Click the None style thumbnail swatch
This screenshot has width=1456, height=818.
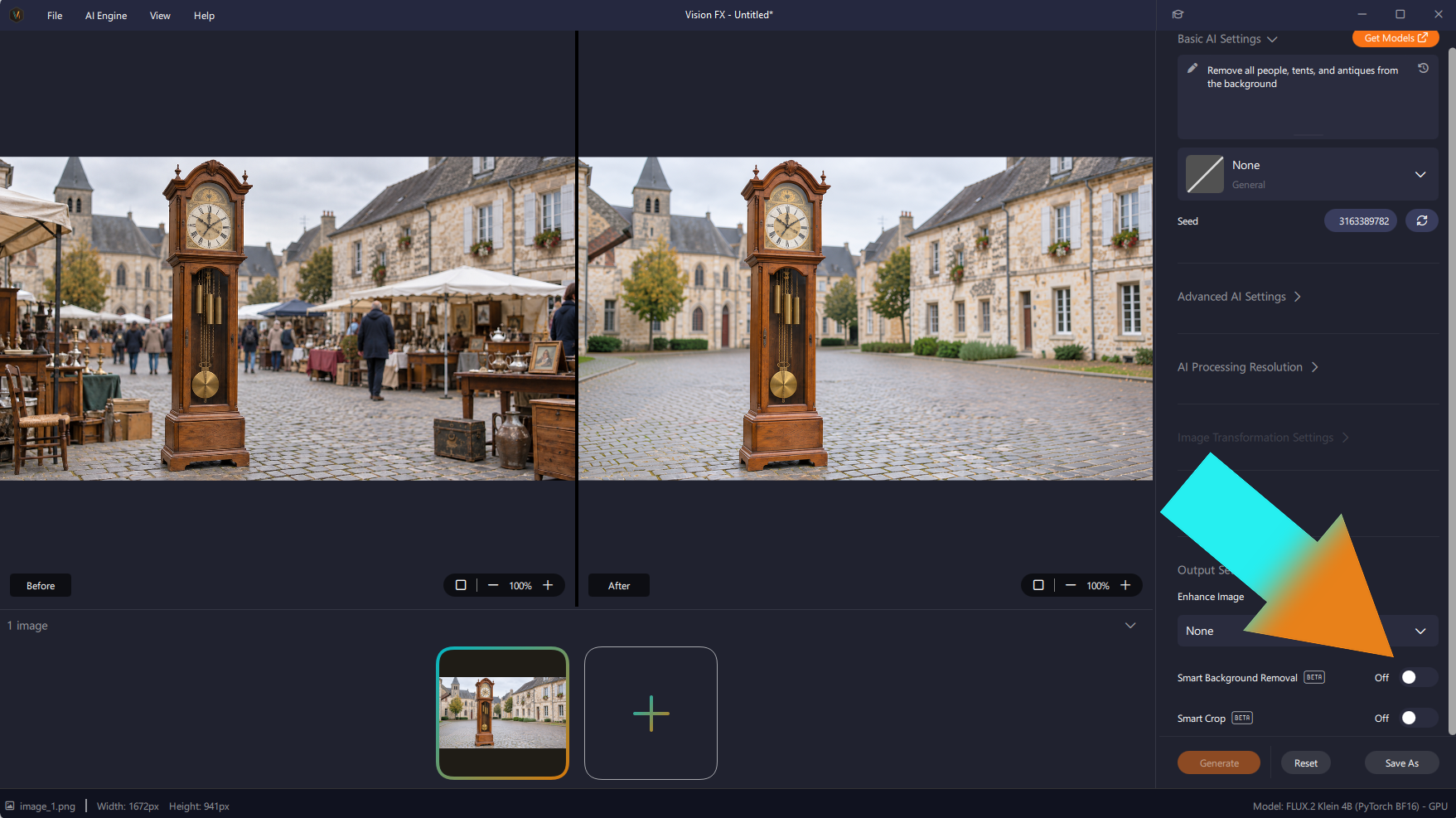[x=1205, y=174]
